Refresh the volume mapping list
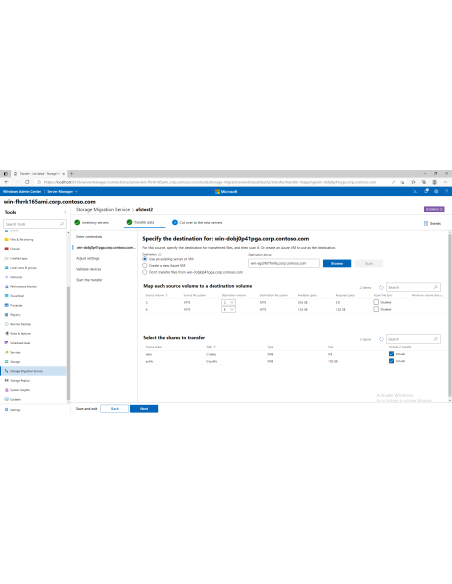452x584 pixels. click(x=381, y=288)
